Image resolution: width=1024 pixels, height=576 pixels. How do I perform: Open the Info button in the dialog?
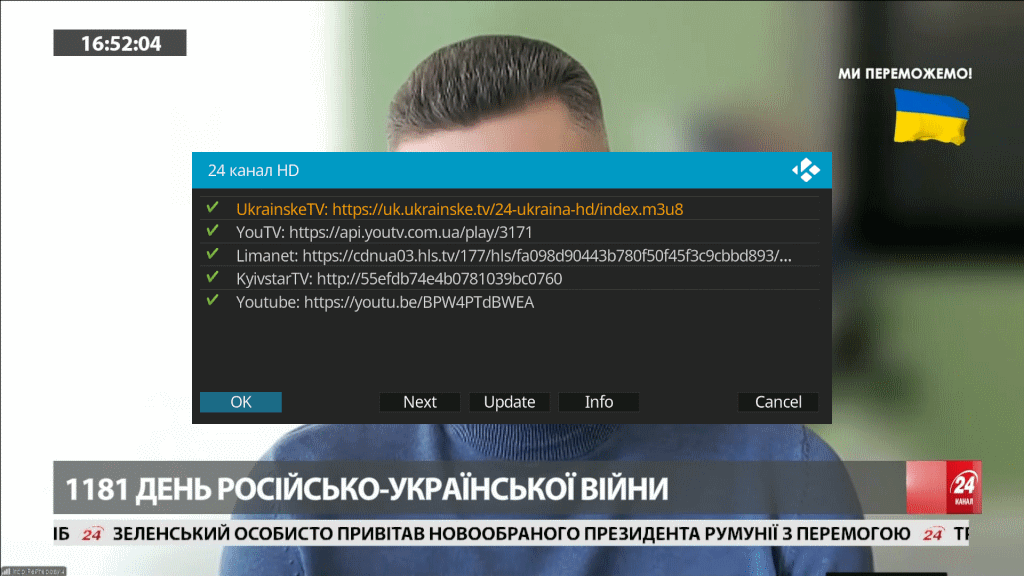(x=599, y=402)
